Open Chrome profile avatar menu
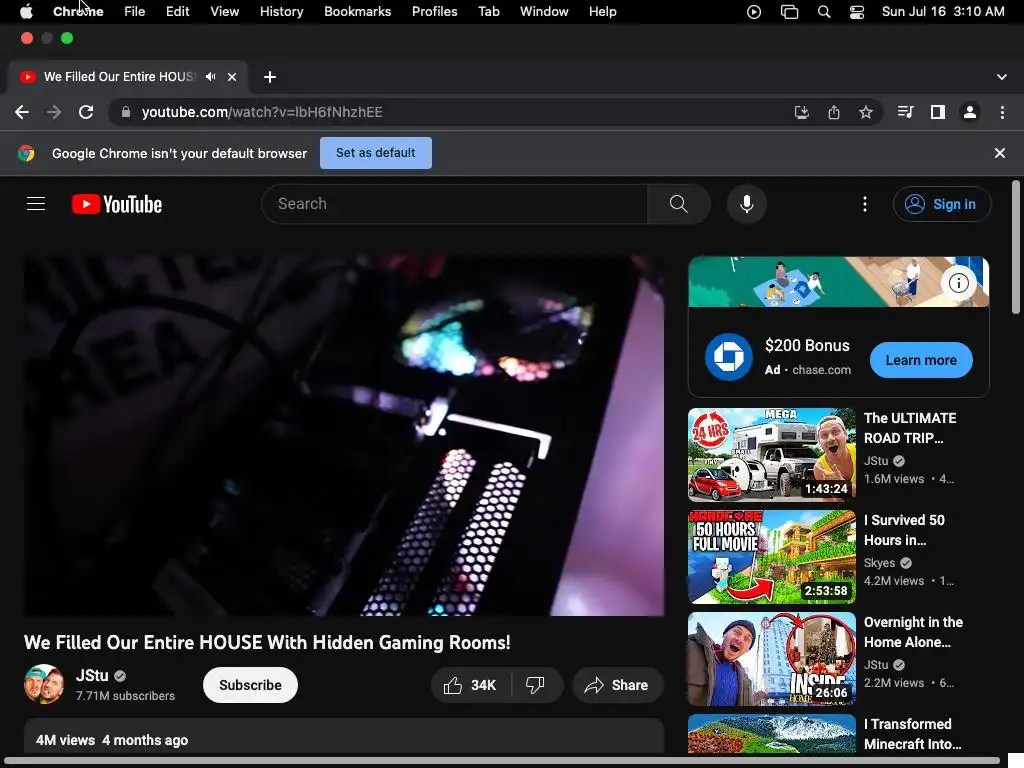This screenshot has height=768, width=1024. [x=970, y=112]
